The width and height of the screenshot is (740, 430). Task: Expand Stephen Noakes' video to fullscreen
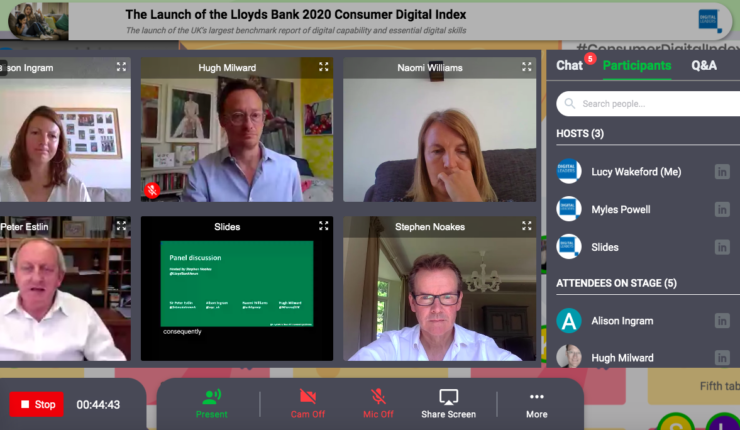click(x=527, y=226)
